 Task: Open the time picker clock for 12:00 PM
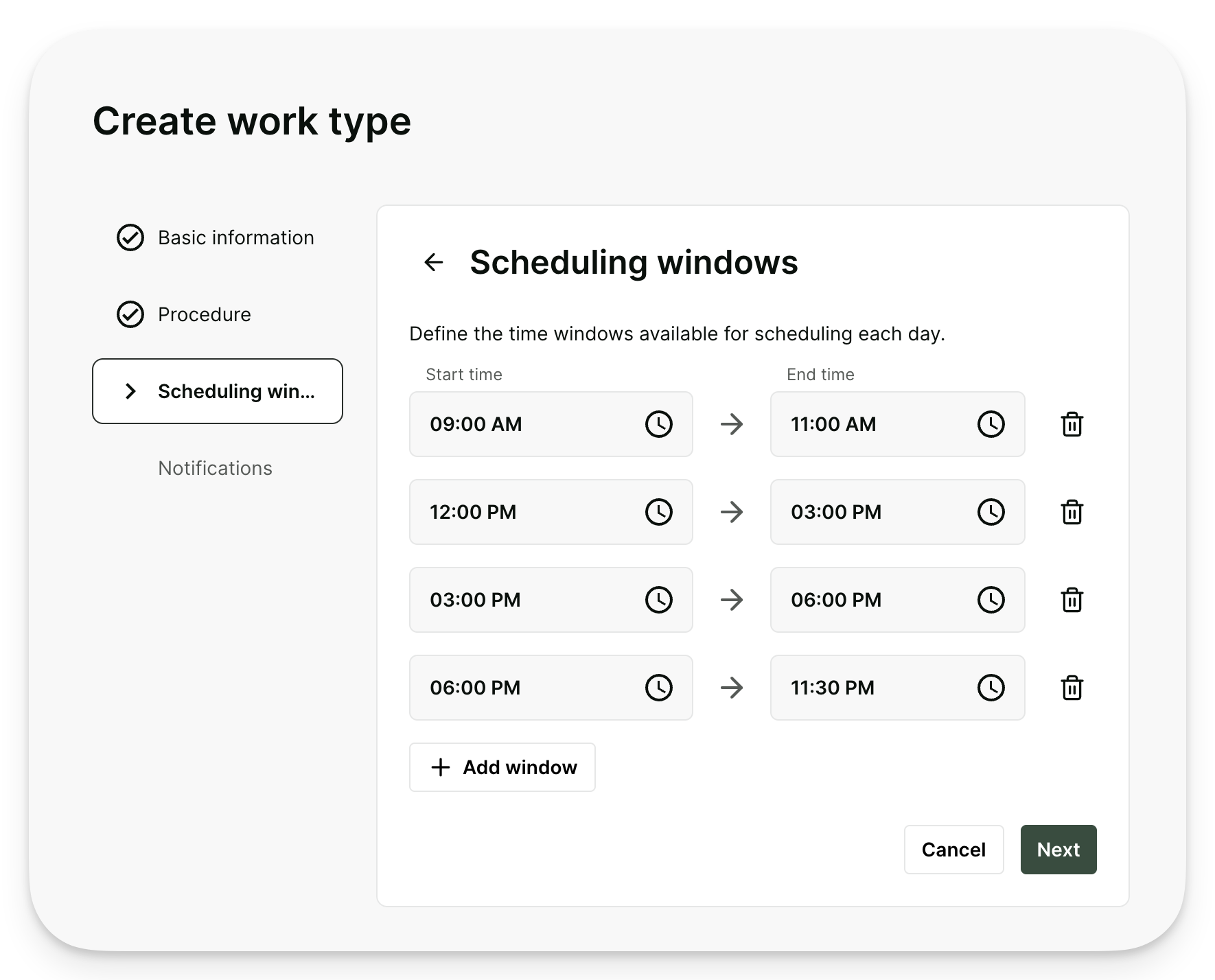pyautogui.click(x=659, y=512)
